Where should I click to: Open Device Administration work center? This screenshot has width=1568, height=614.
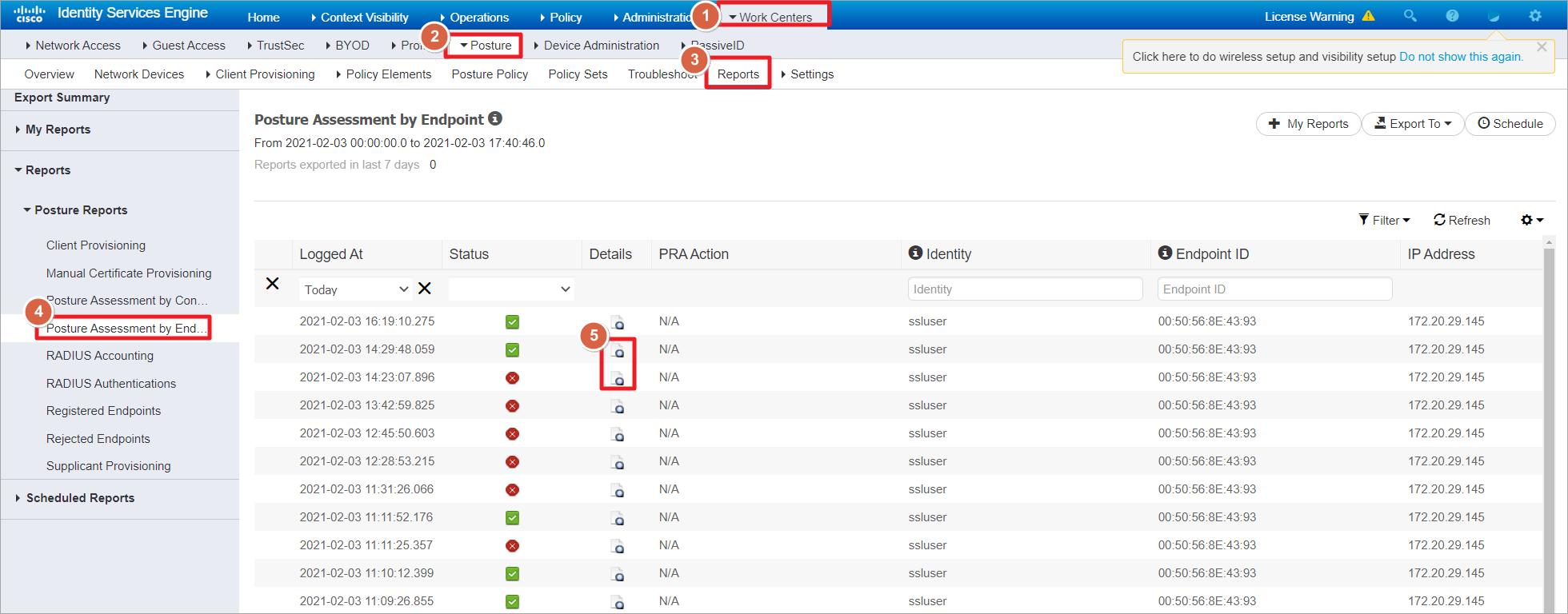tap(597, 46)
